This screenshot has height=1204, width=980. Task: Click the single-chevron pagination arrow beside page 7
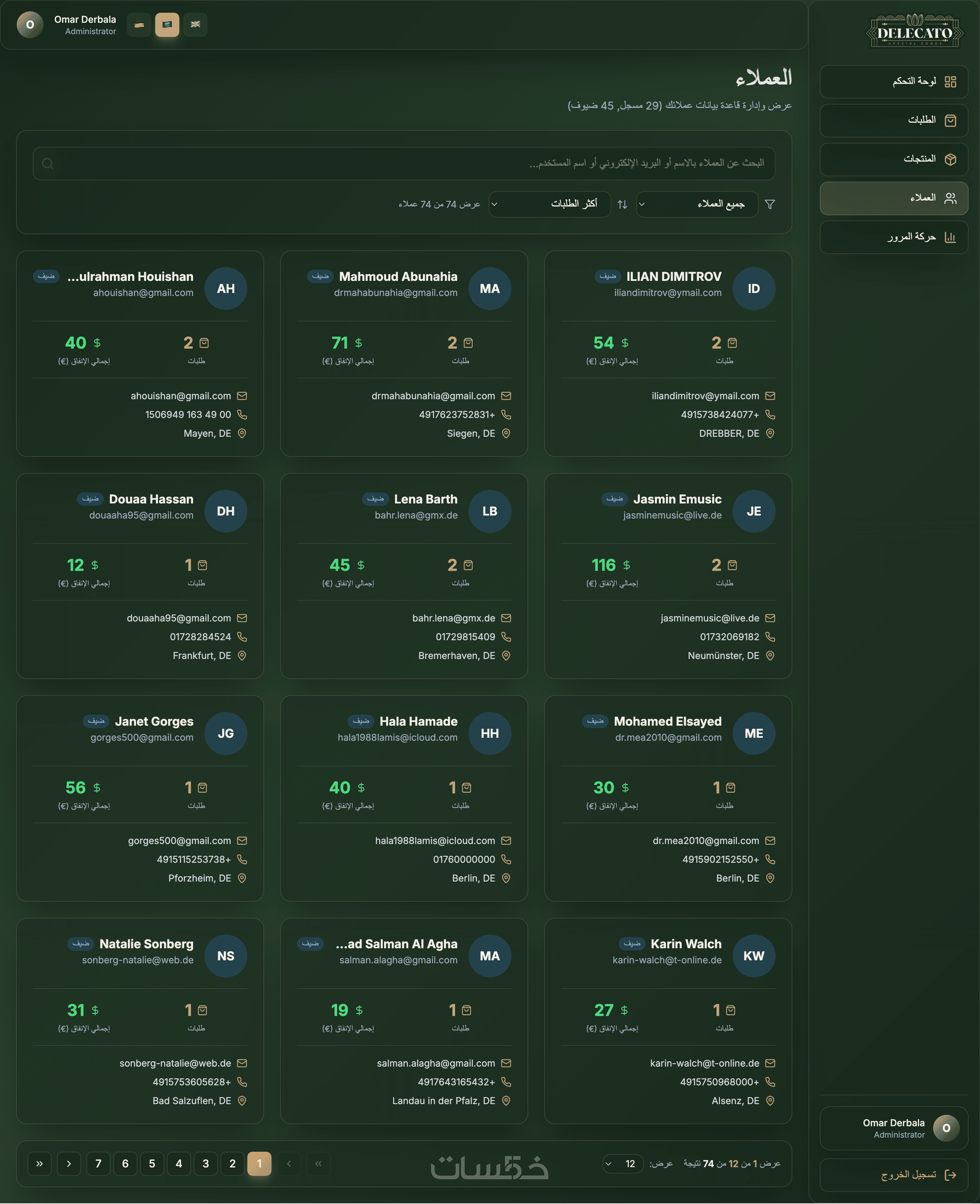69,1163
